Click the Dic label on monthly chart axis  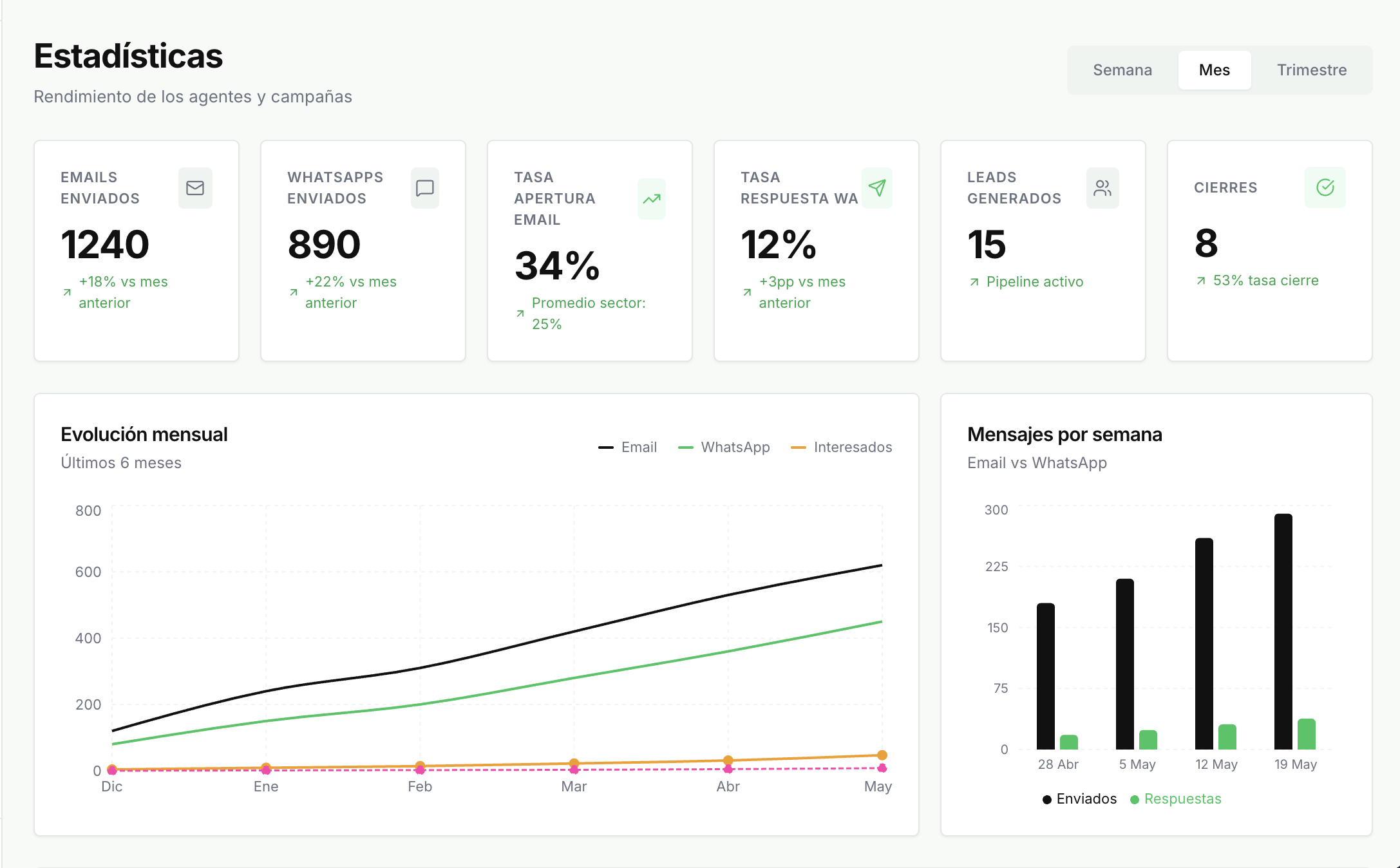(x=112, y=787)
